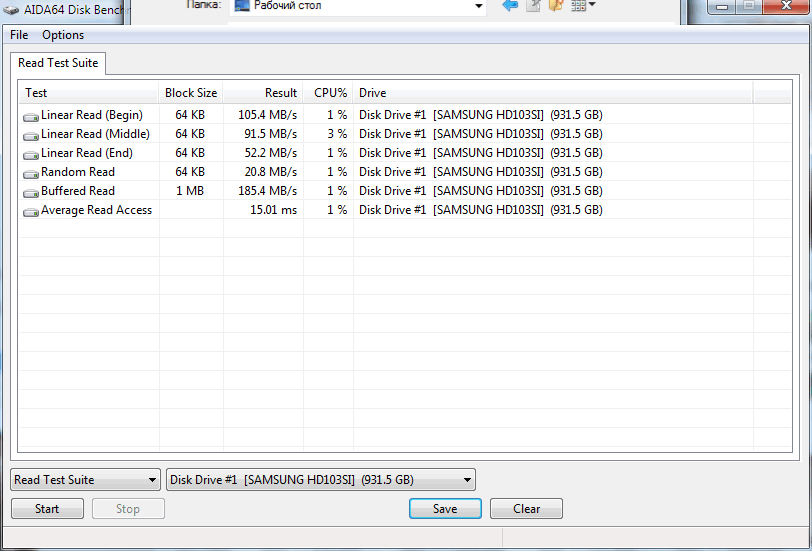Screen dimensions: 812x551
Task: Click the Save button
Action: pos(445,509)
